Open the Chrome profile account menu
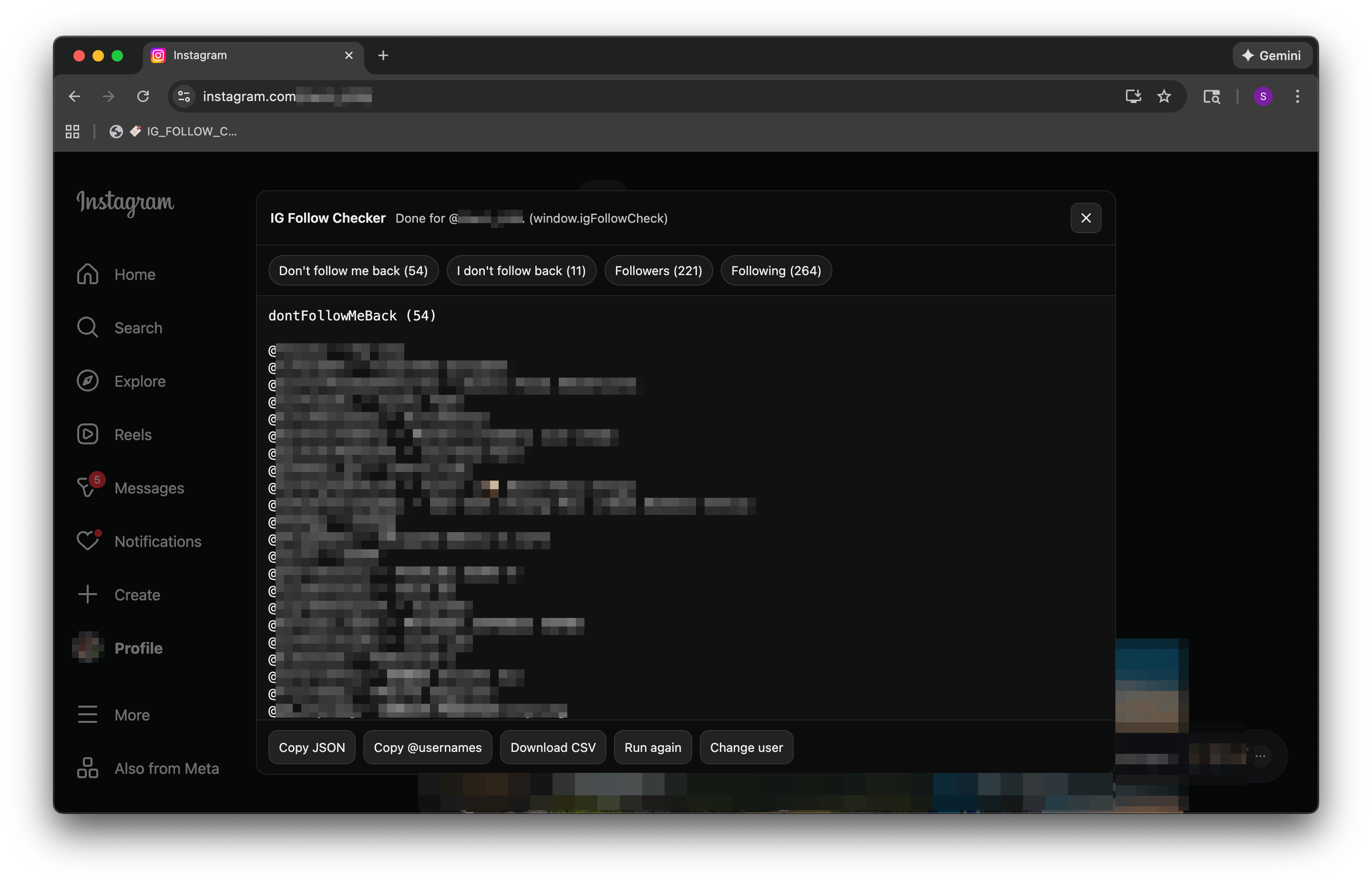1372x884 pixels. click(1263, 96)
